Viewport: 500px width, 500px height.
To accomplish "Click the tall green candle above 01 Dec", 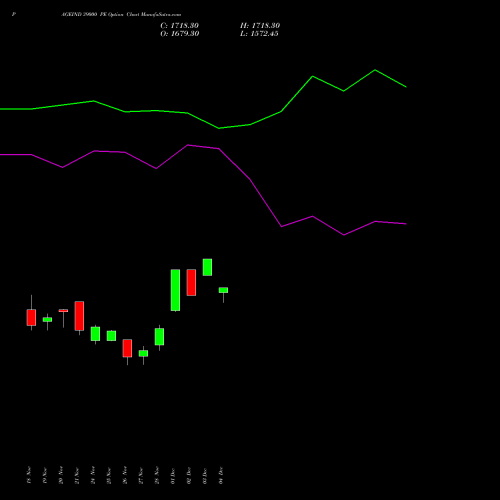I will pos(175,290).
